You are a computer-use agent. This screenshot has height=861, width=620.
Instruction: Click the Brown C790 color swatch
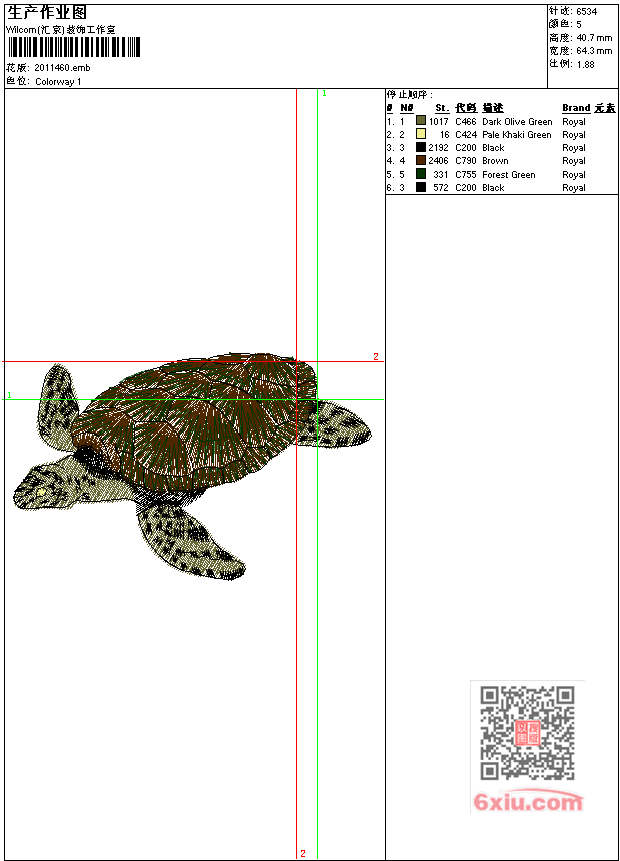pyautogui.click(x=421, y=160)
